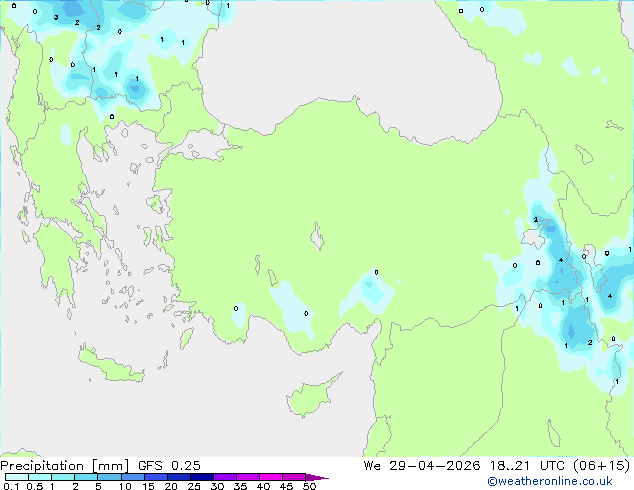Select the 20–25 mm legend swatch
This screenshot has height=490, width=634.
[x=179, y=477]
